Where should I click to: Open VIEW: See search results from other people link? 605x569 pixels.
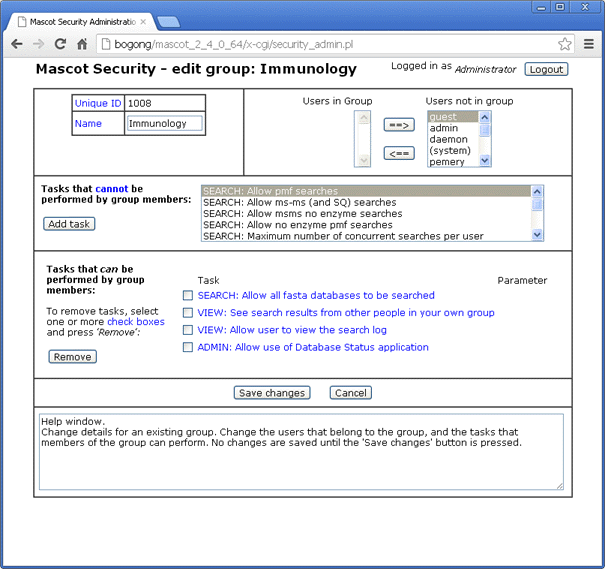[346, 312]
